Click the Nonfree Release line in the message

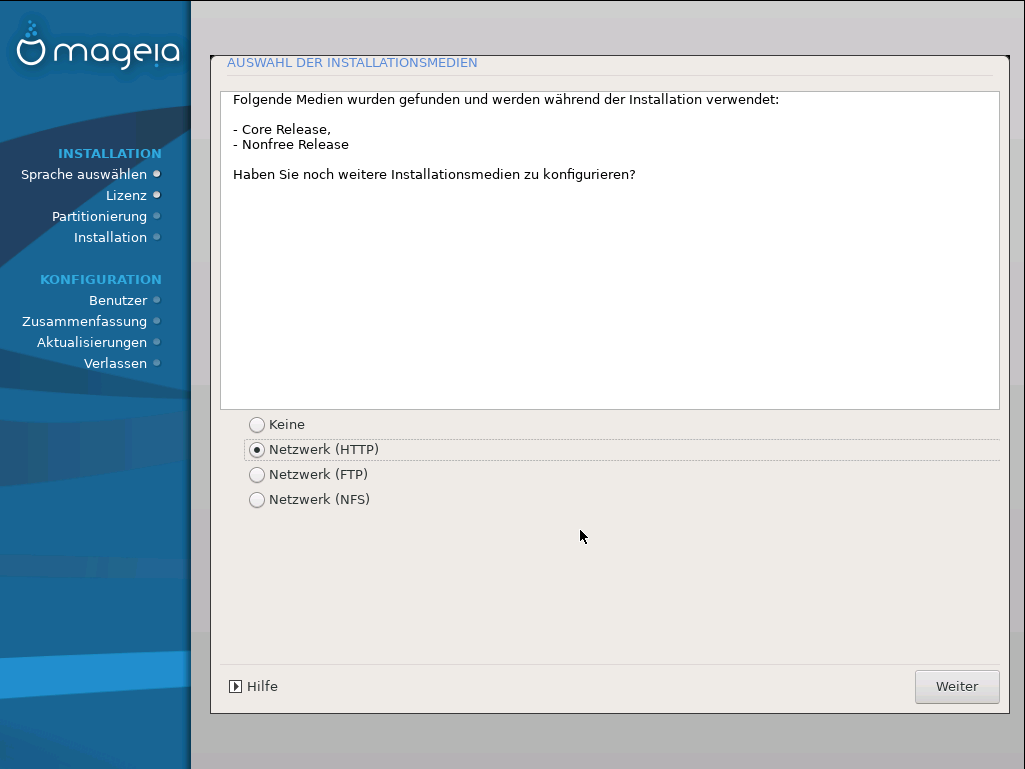(x=294, y=144)
